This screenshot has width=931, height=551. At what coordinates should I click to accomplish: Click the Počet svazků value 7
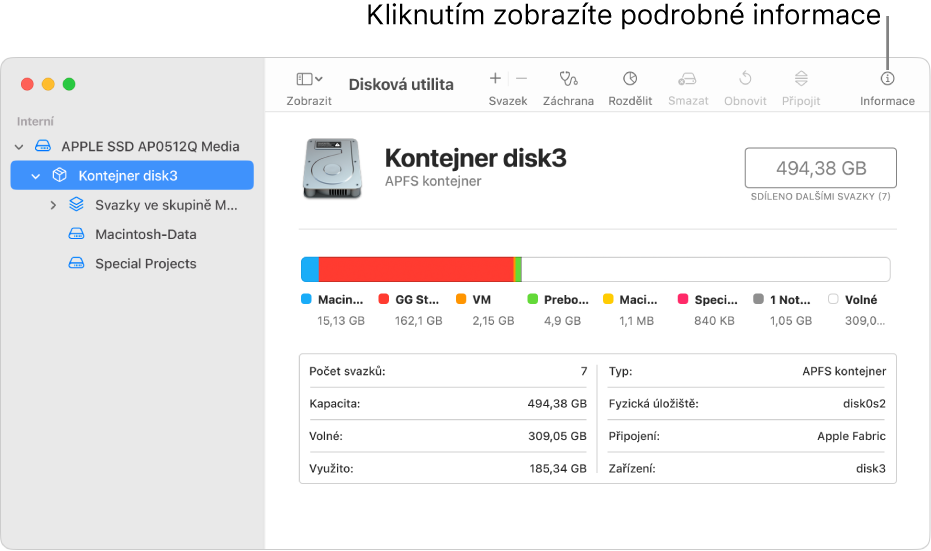[x=584, y=371]
